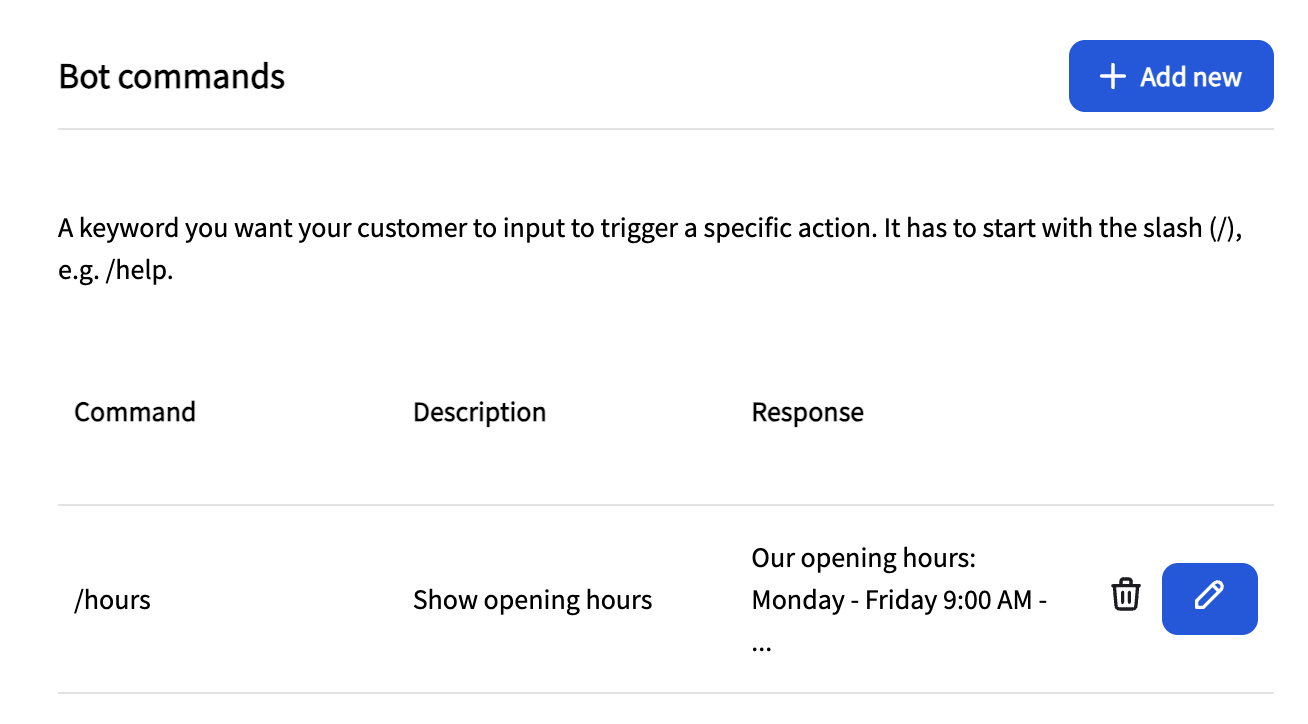Image resolution: width=1308 pixels, height=724 pixels.
Task: Click the slash (/) mention in help text
Action: click(x=1221, y=228)
